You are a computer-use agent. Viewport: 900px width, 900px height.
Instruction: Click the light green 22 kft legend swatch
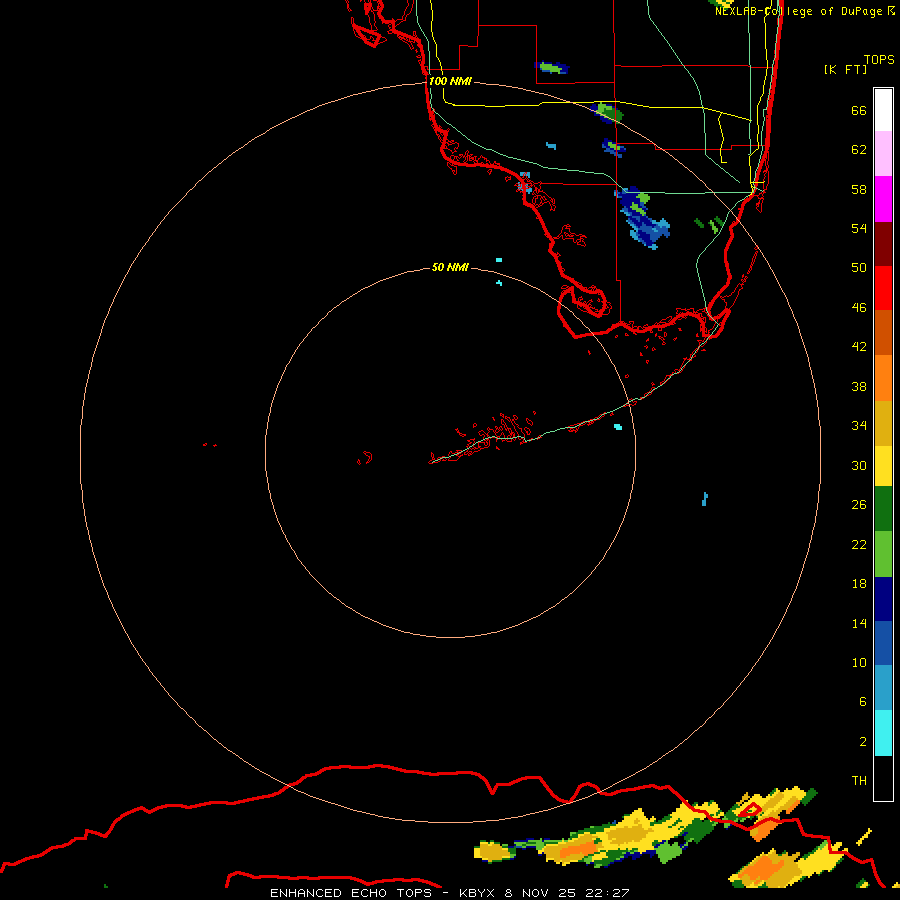click(883, 554)
